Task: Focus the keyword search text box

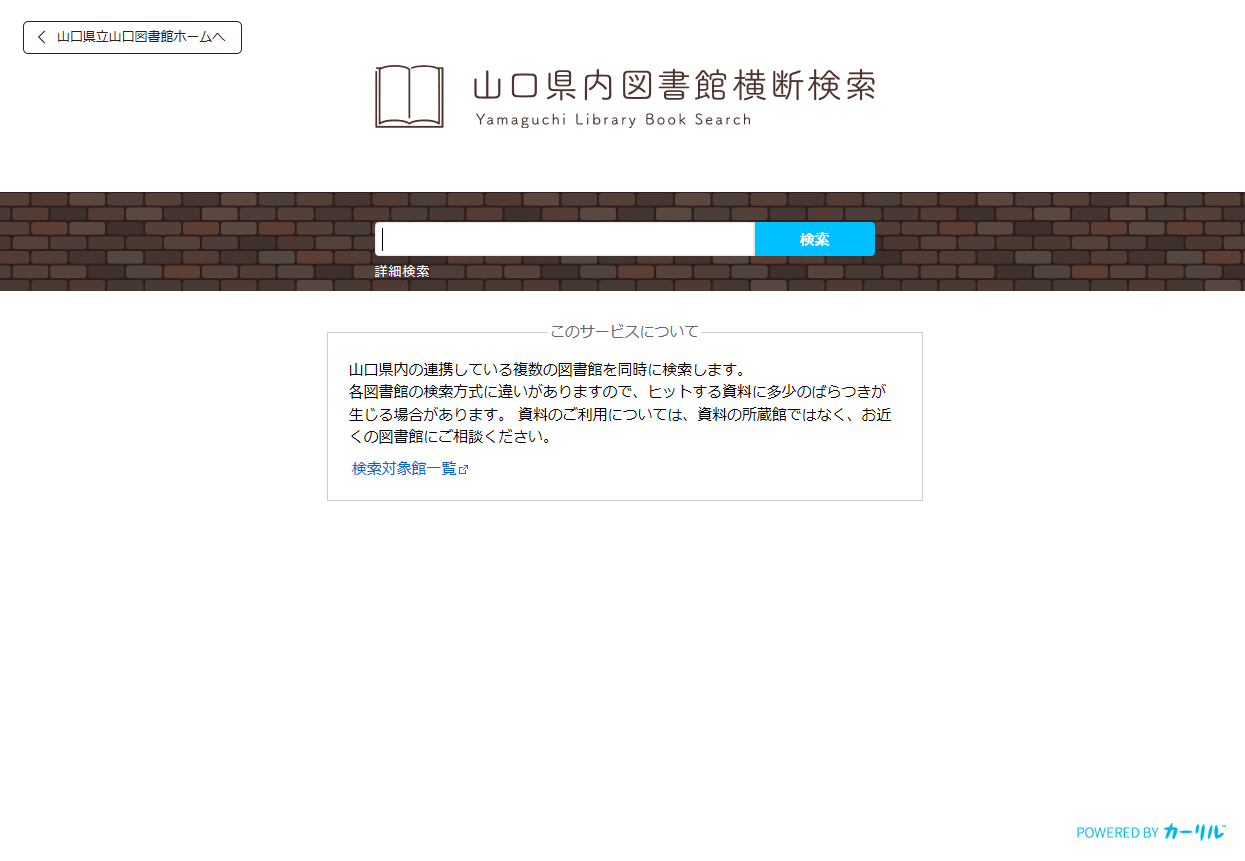Action: [x=564, y=239]
